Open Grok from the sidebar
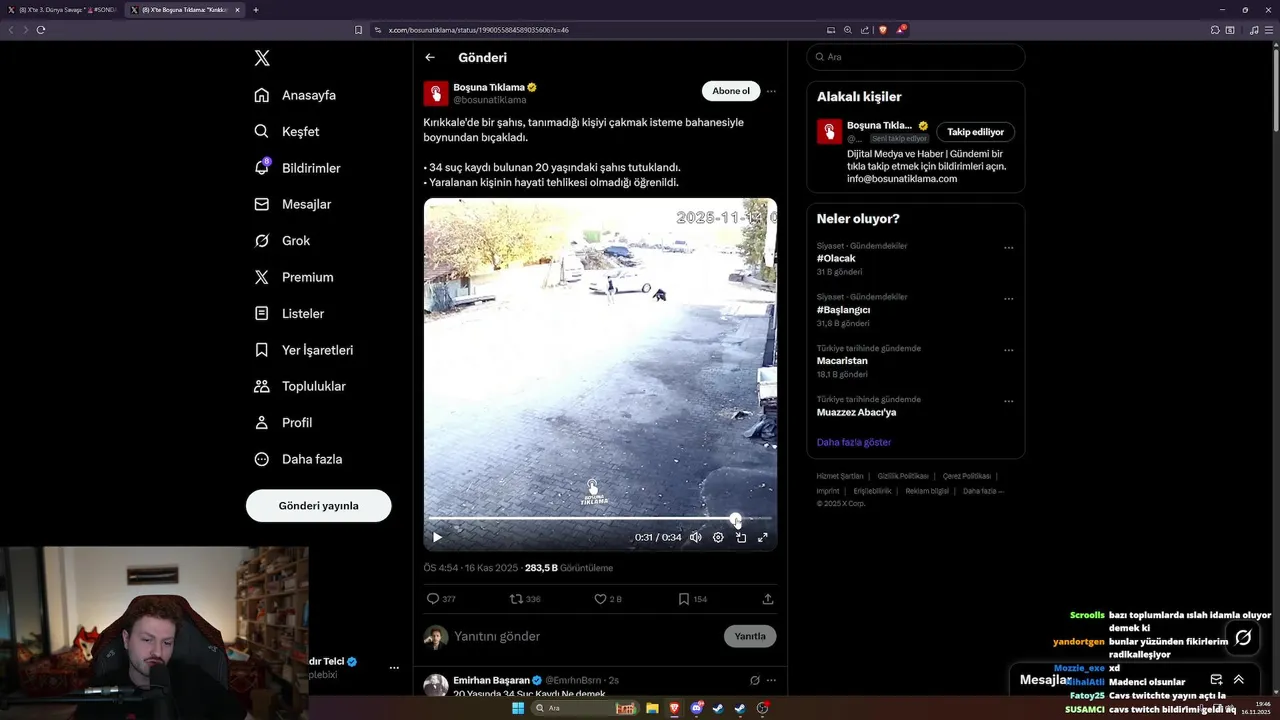This screenshot has width=1280, height=720. point(282,241)
